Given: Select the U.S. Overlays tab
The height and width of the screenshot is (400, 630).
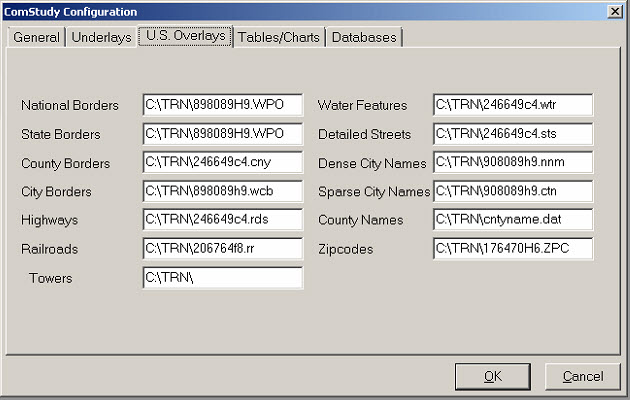Looking at the screenshot, I should [186, 36].
